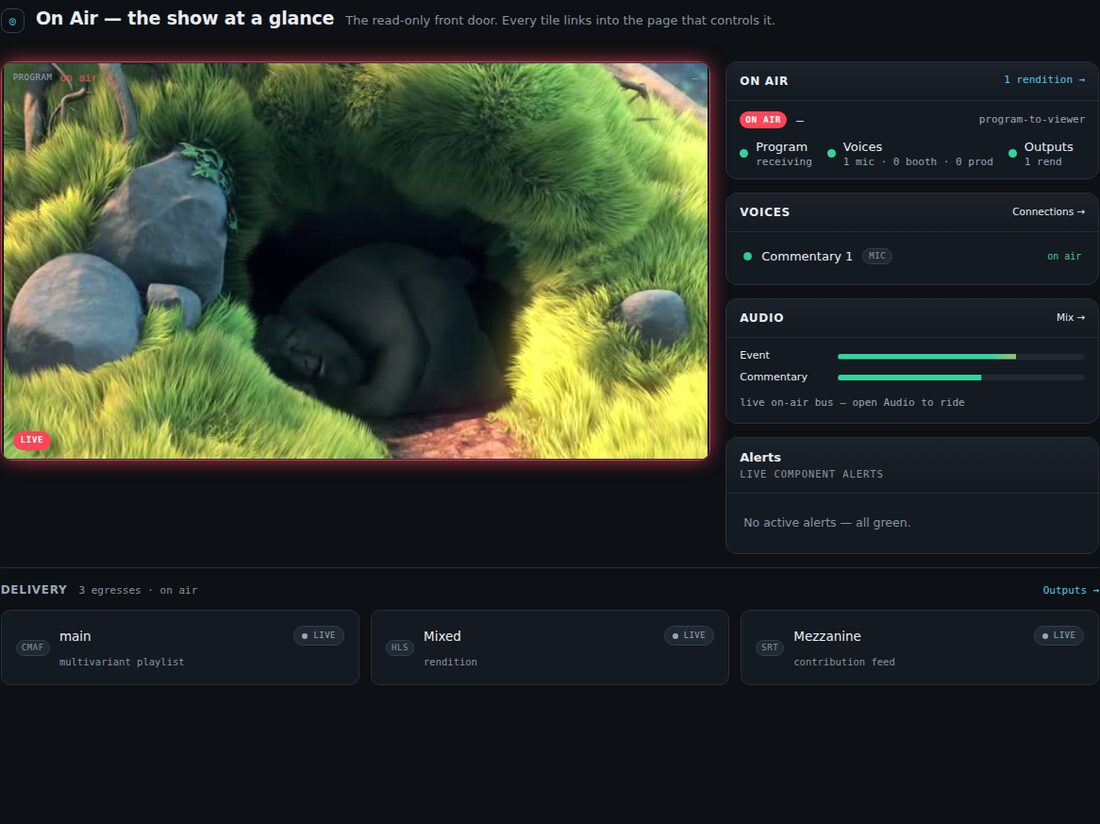Click the 'program-to-viewer' text

[1032, 120]
